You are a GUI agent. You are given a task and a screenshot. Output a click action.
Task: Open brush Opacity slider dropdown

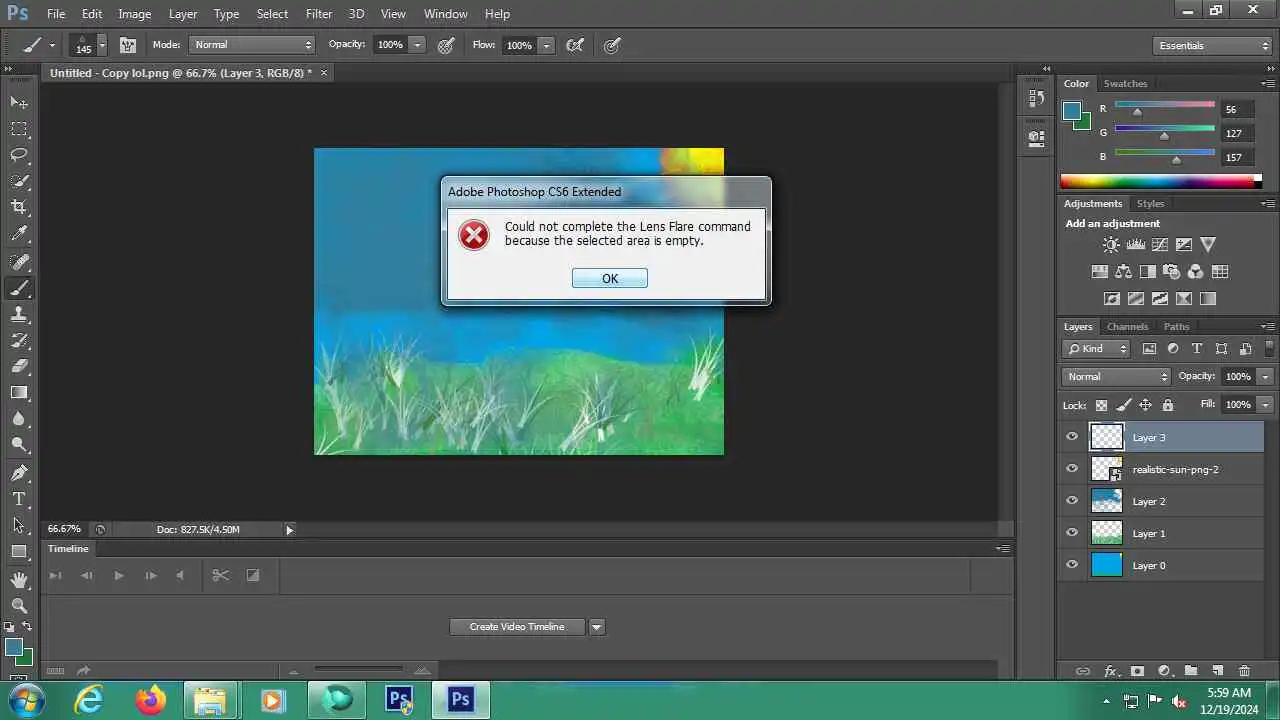click(x=417, y=45)
